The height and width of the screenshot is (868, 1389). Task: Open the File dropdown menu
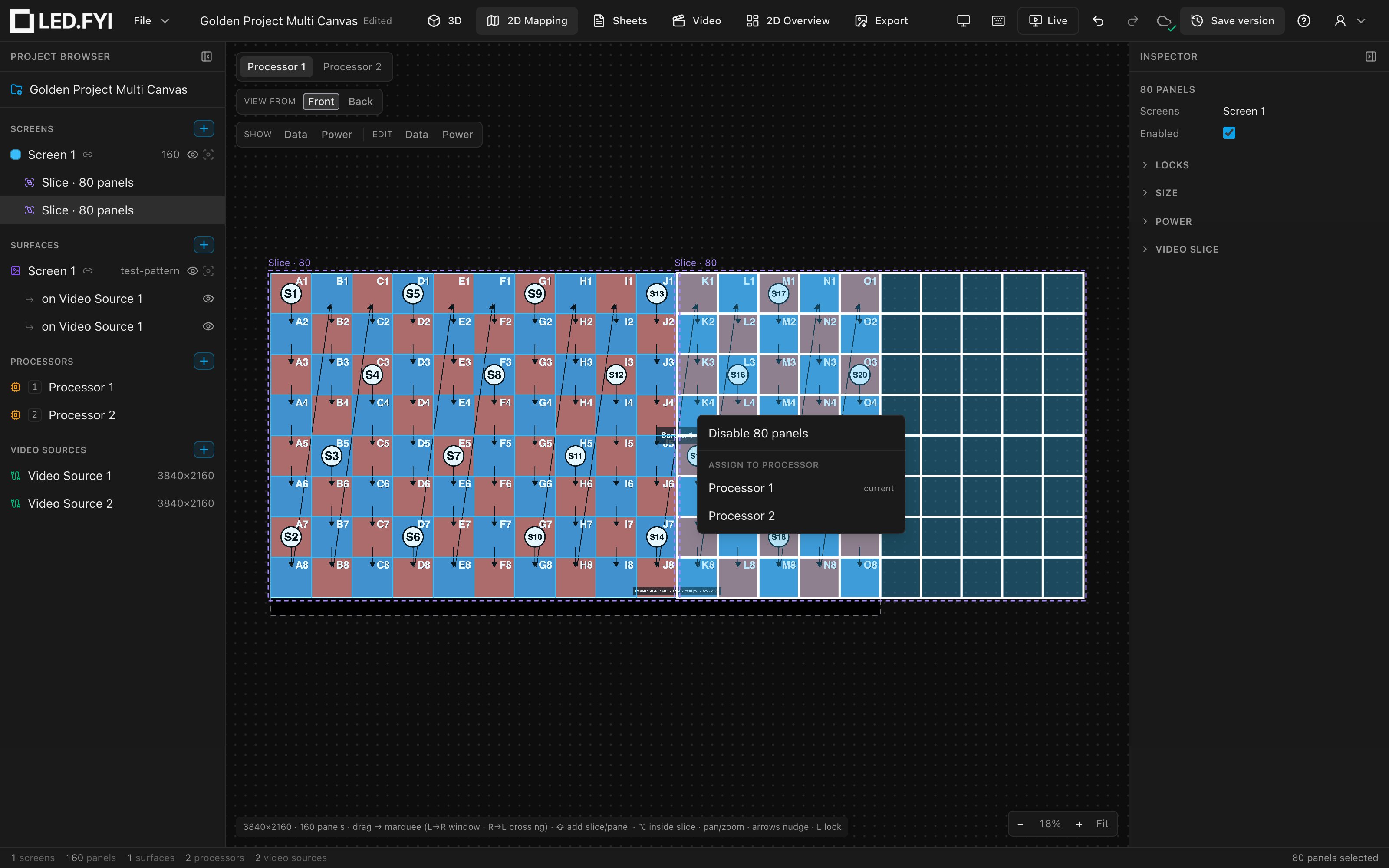pyautogui.click(x=151, y=21)
